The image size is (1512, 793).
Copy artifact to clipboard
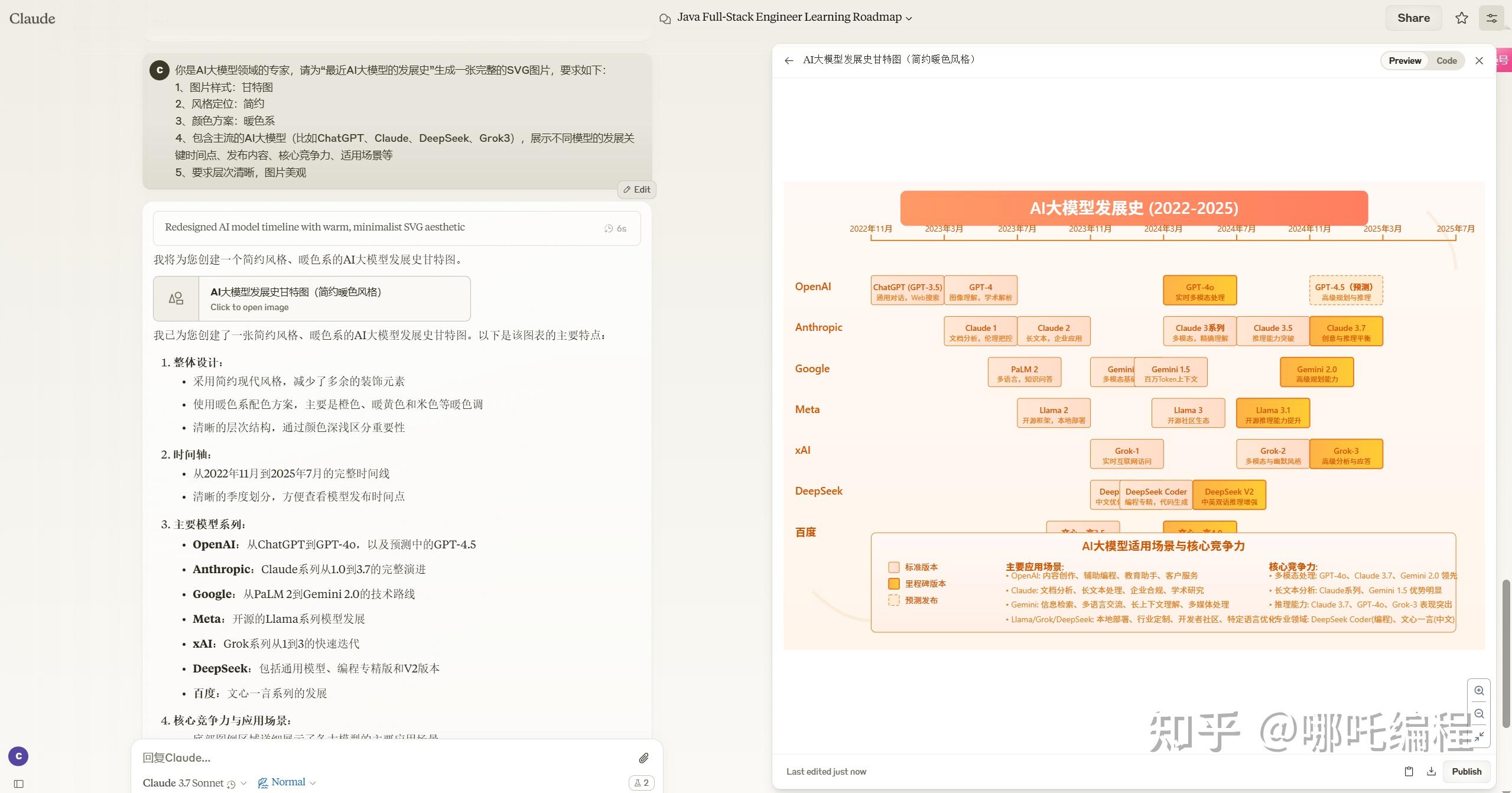1409,771
